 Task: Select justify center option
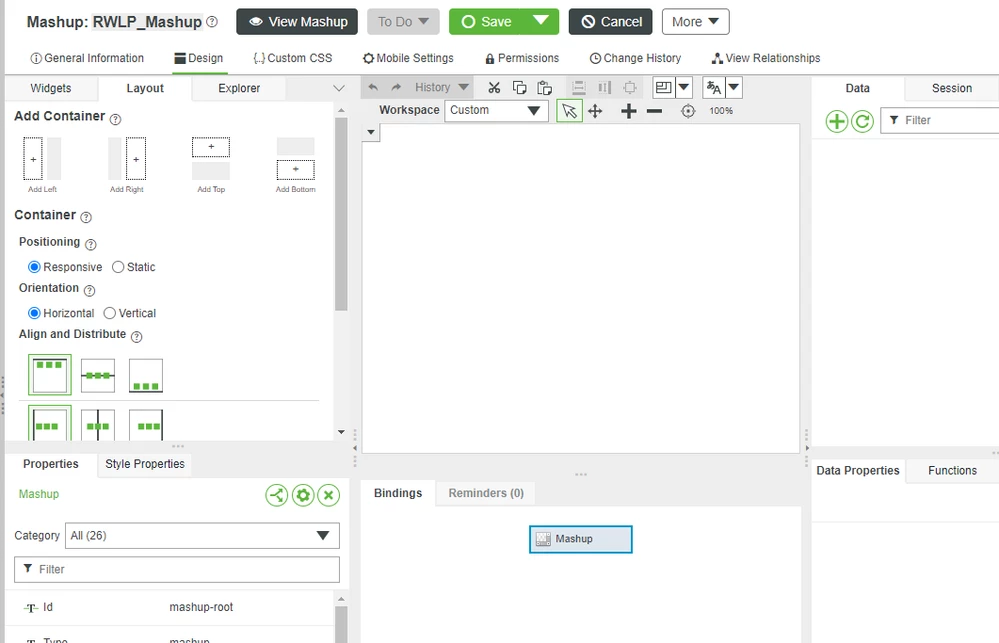(x=98, y=425)
